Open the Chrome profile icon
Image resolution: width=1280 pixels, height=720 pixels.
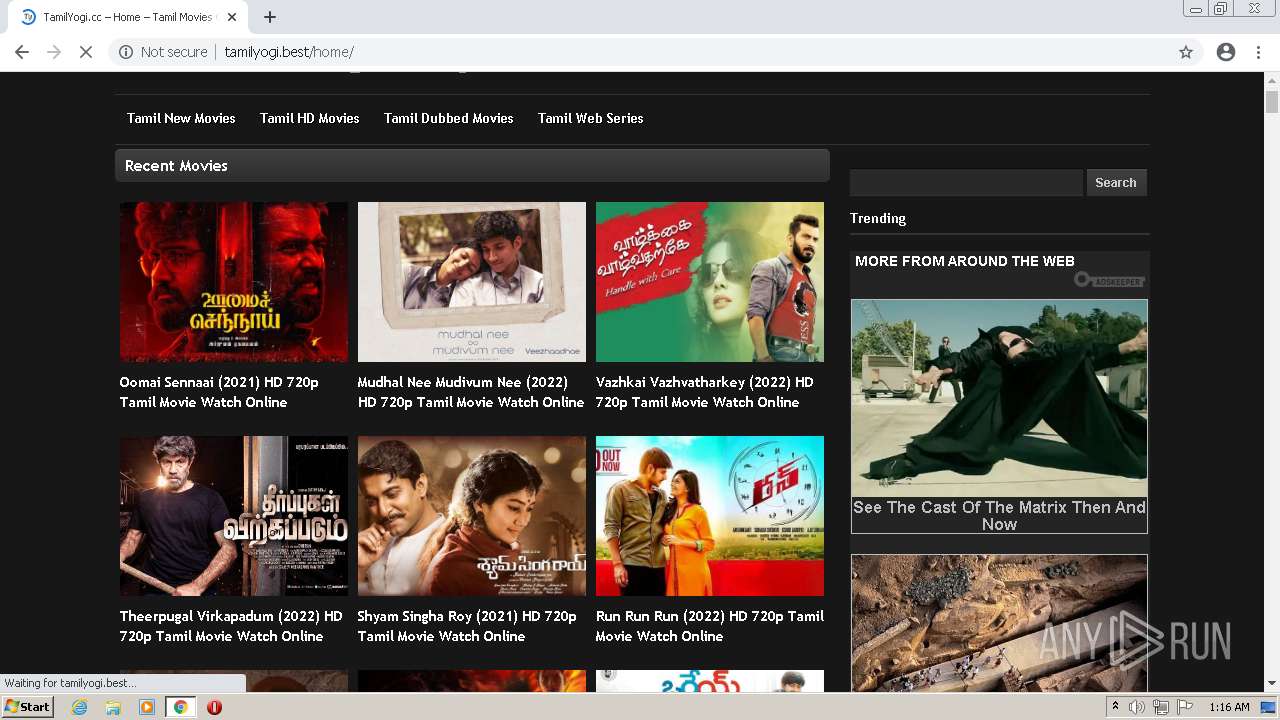[x=1226, y=52]
